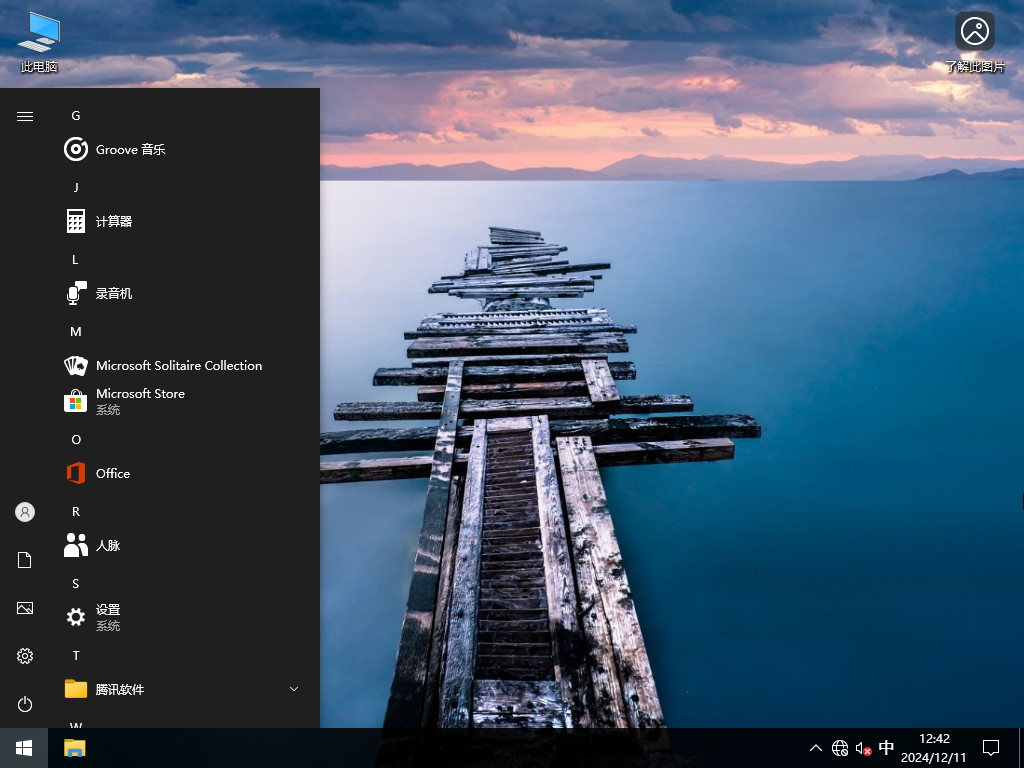Switch the 中 input method indicator
The width and height of the screenshot is (1024, 768).
pos(886,748)
